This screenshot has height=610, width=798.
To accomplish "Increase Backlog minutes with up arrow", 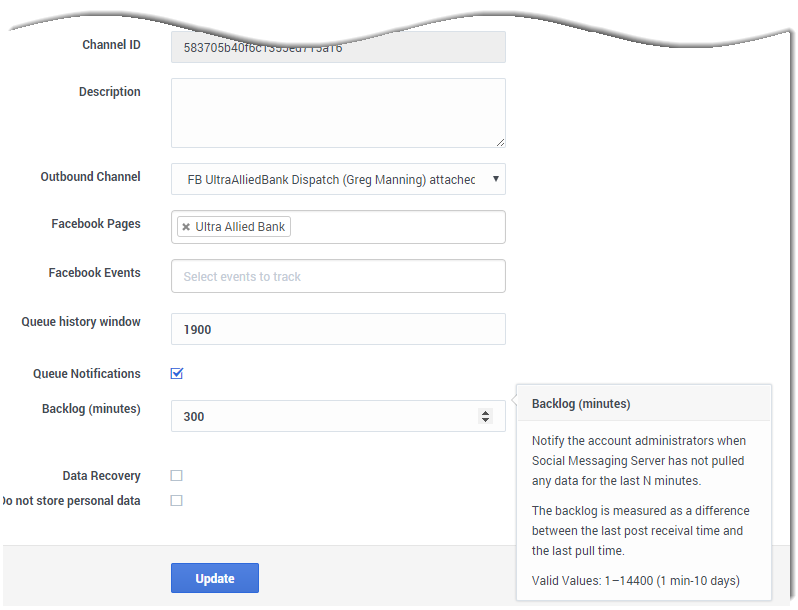I will pos(486,412).
